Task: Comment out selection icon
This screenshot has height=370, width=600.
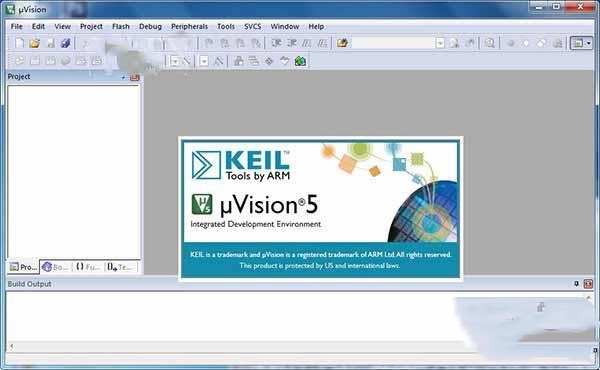Action: (307, 43)
